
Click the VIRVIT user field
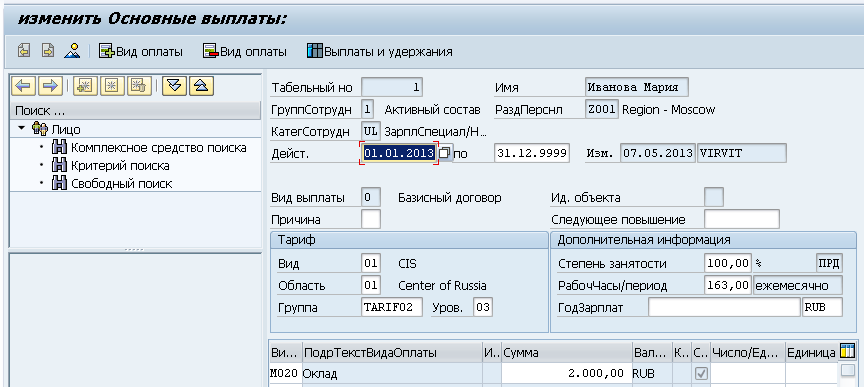click(x=742, y=153)
